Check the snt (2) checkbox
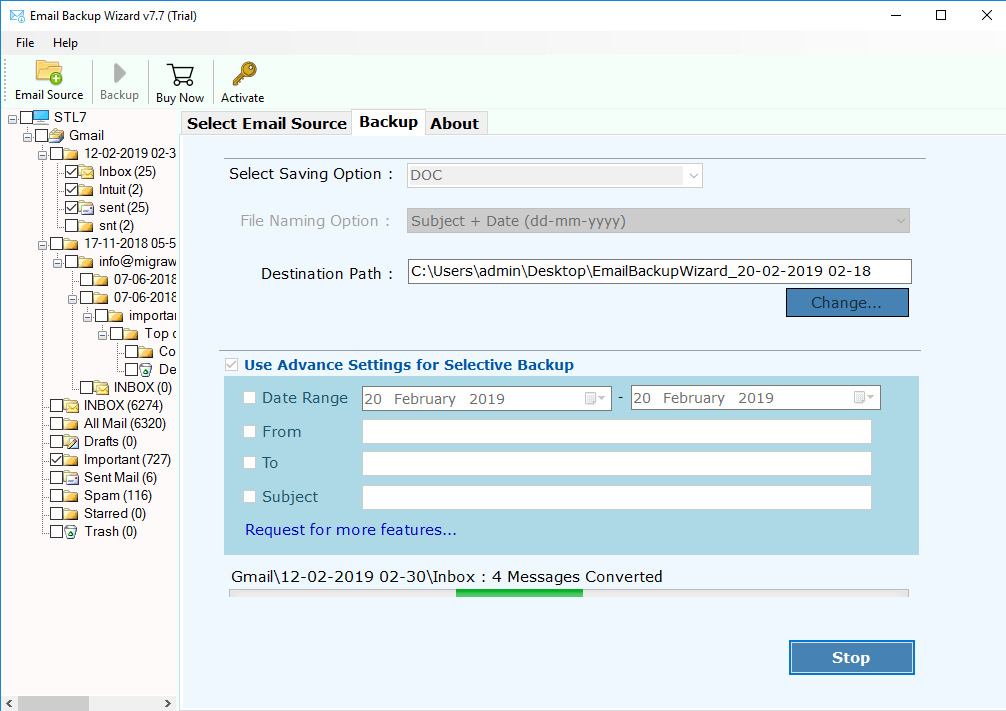The height and width of the screenshot is (711, 1006). pos(71,225)
